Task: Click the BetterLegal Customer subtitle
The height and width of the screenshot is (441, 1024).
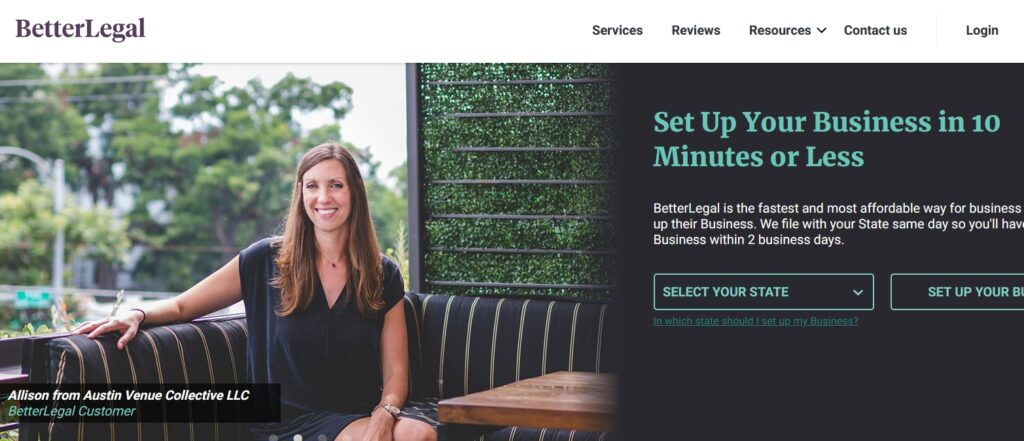Action: pyautogui.click(x=72, y=411)
